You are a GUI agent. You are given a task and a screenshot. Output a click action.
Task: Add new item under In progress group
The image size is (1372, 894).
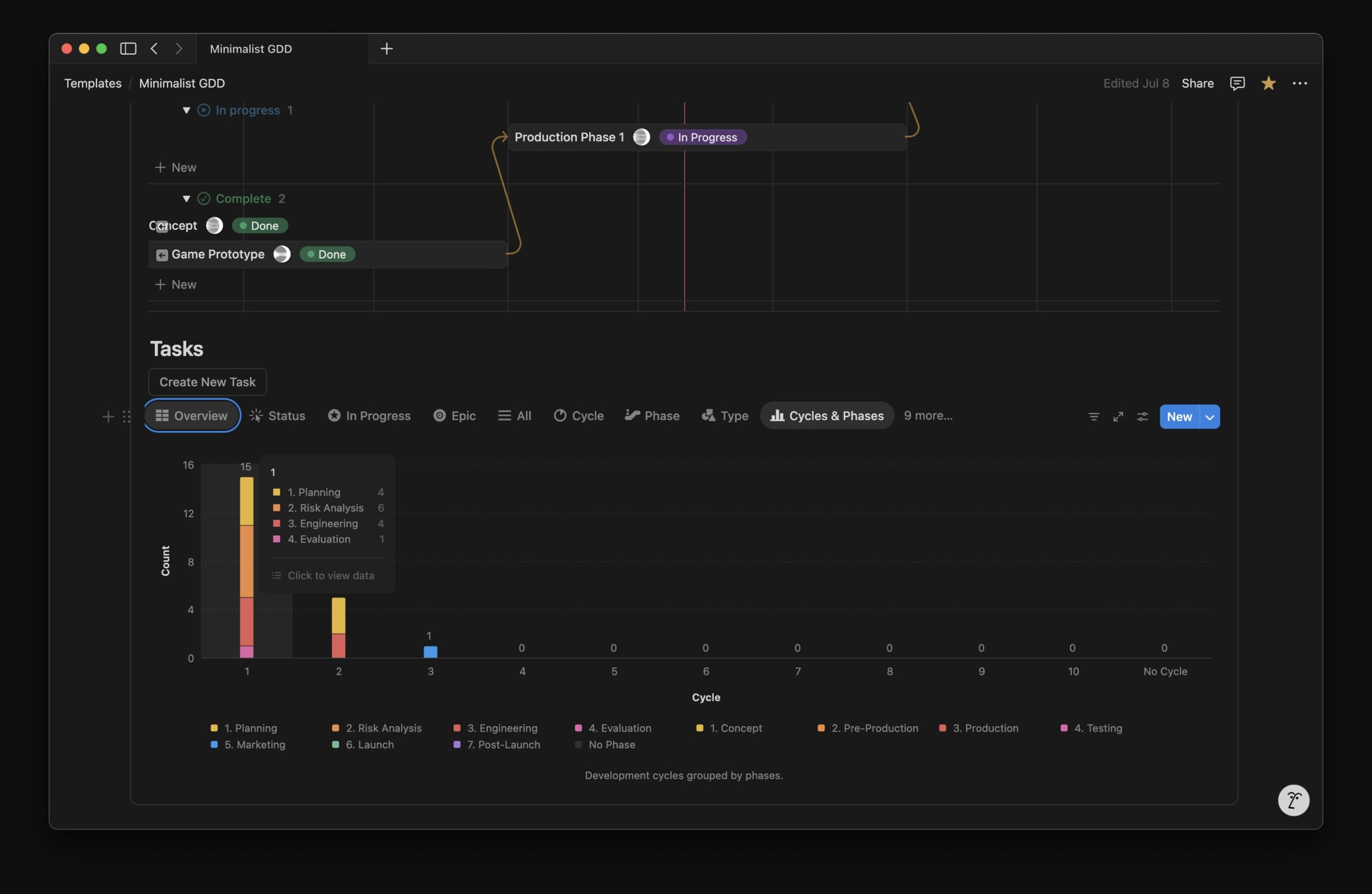[x=176, y=167]
